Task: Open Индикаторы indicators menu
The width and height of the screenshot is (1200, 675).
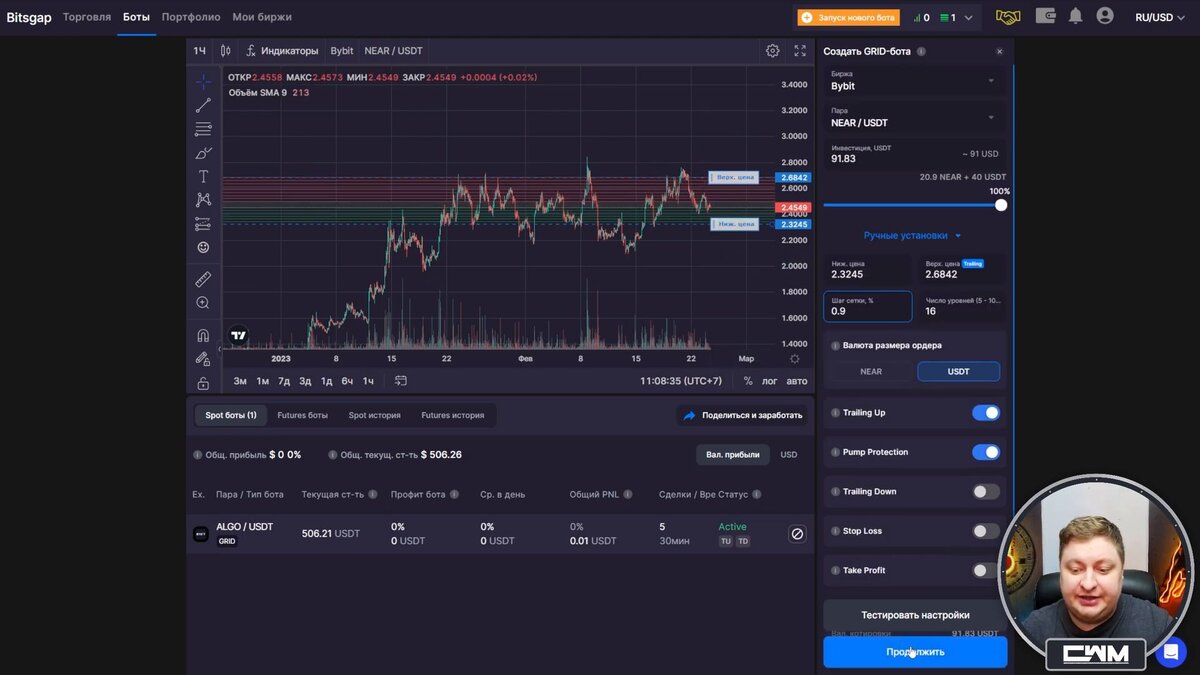Action: [x=282, y=51]
